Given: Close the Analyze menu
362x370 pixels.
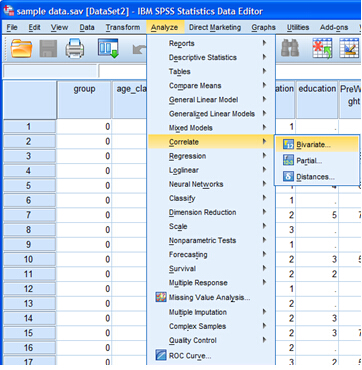Looking at the screenshot, I should click(x=165, y=27).
